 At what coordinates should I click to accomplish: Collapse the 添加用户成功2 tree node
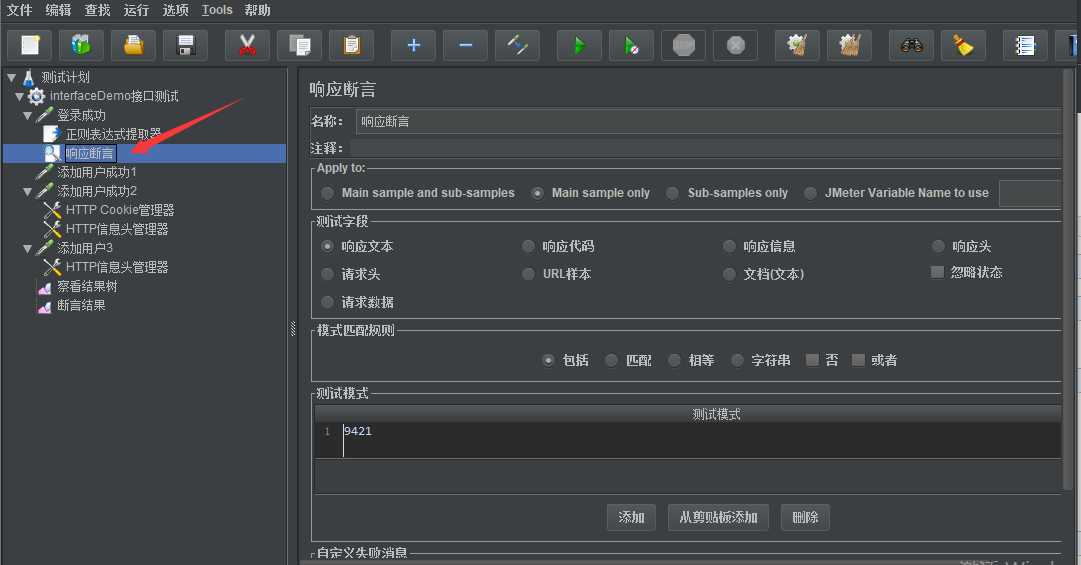point(29,191)
